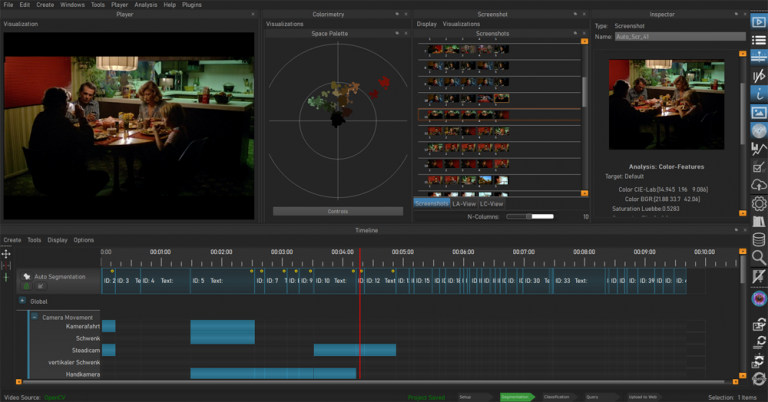Click the database icon in sidebar
This screenshot has width=768, height=402.
click(758, 240)
